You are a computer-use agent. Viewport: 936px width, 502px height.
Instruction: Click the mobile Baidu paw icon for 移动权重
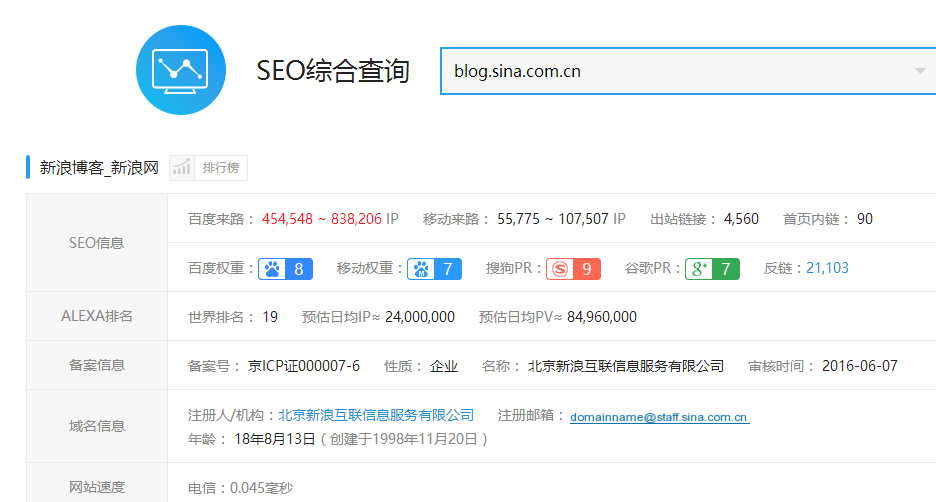point(421,269)
